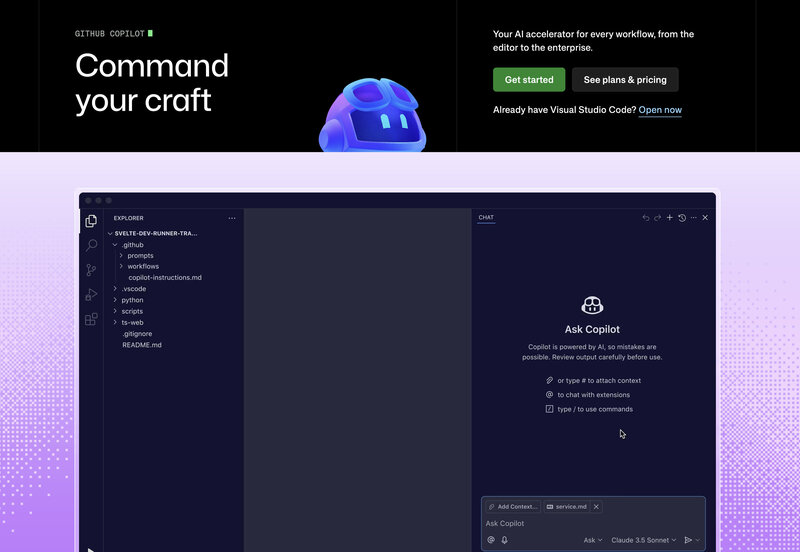Open the Source Control view icon
Screen dimensions: 800x552
pyautogui.click(x=91, y=270)
